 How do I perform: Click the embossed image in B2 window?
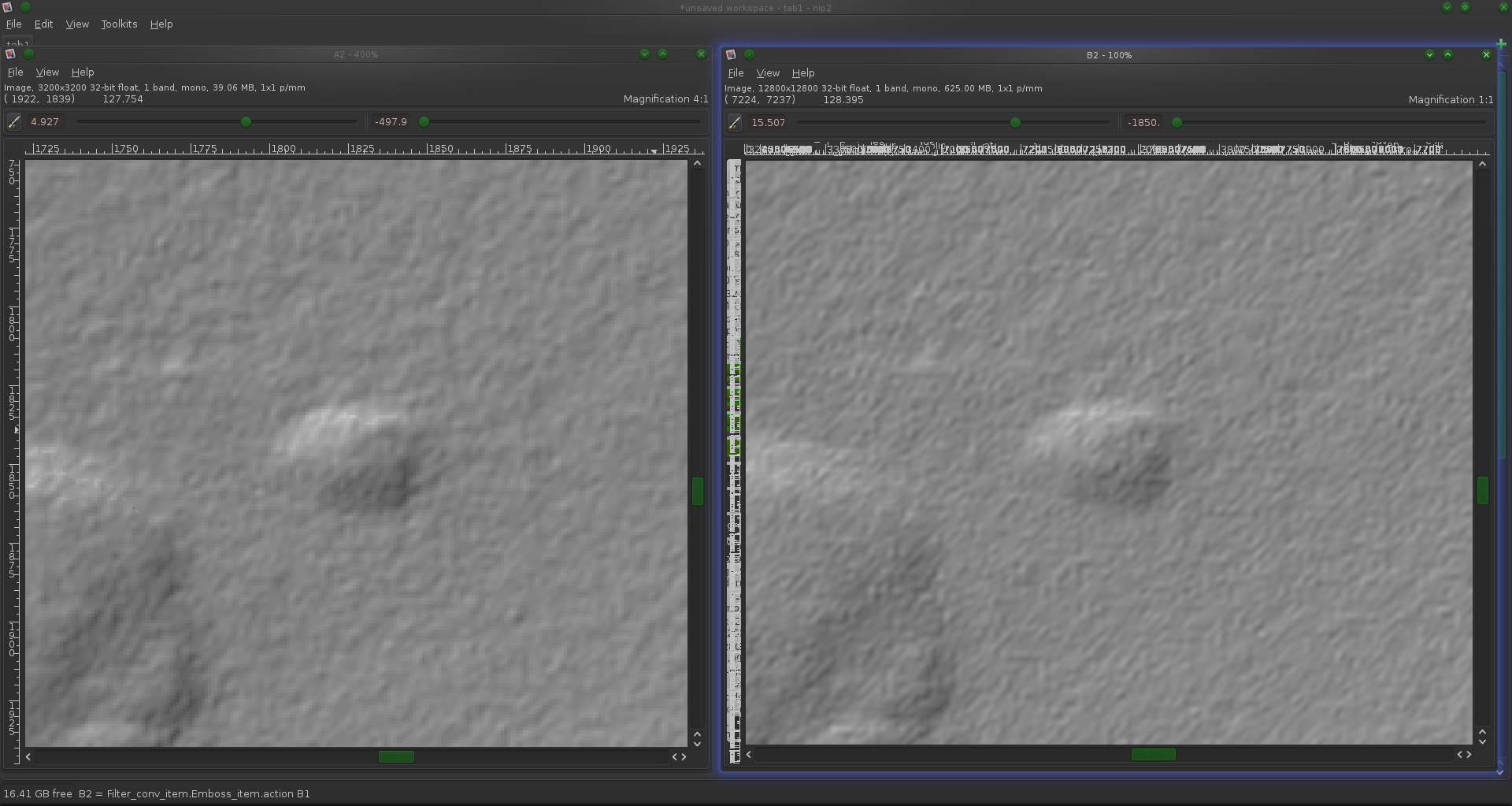pyautogui.click(x=1109, y=452)
